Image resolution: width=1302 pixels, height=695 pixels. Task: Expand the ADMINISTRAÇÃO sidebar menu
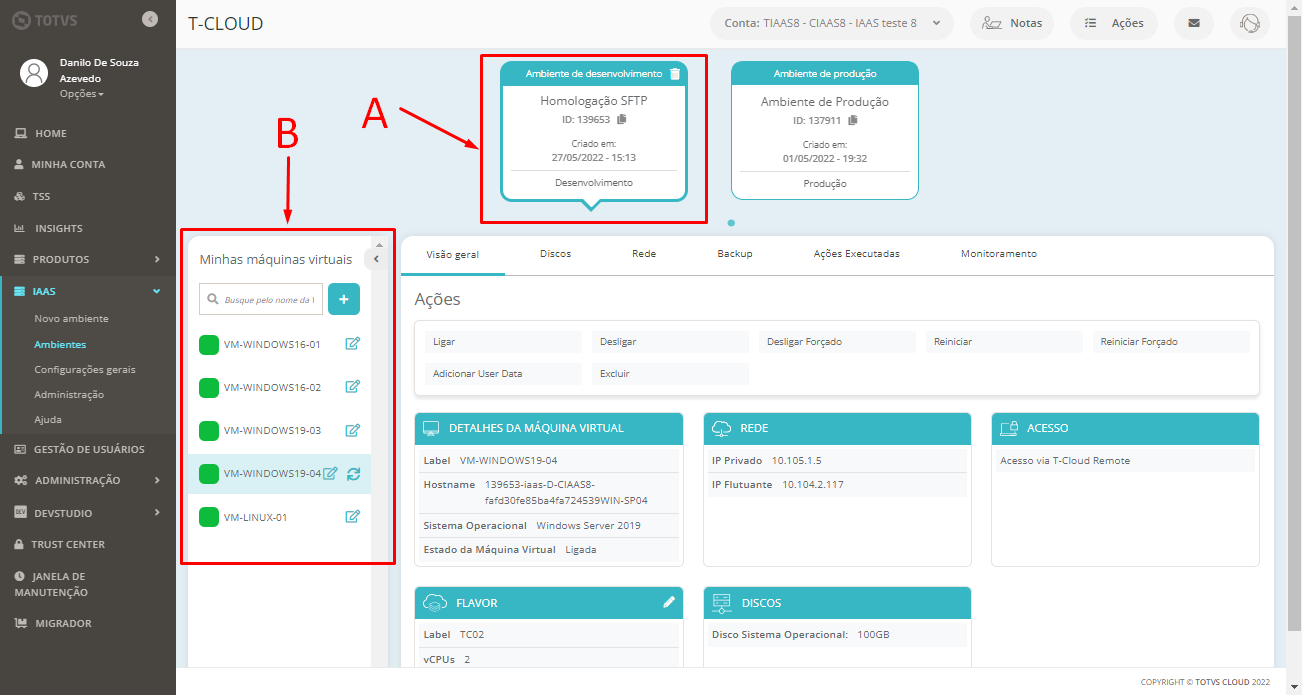coord(88,480)
